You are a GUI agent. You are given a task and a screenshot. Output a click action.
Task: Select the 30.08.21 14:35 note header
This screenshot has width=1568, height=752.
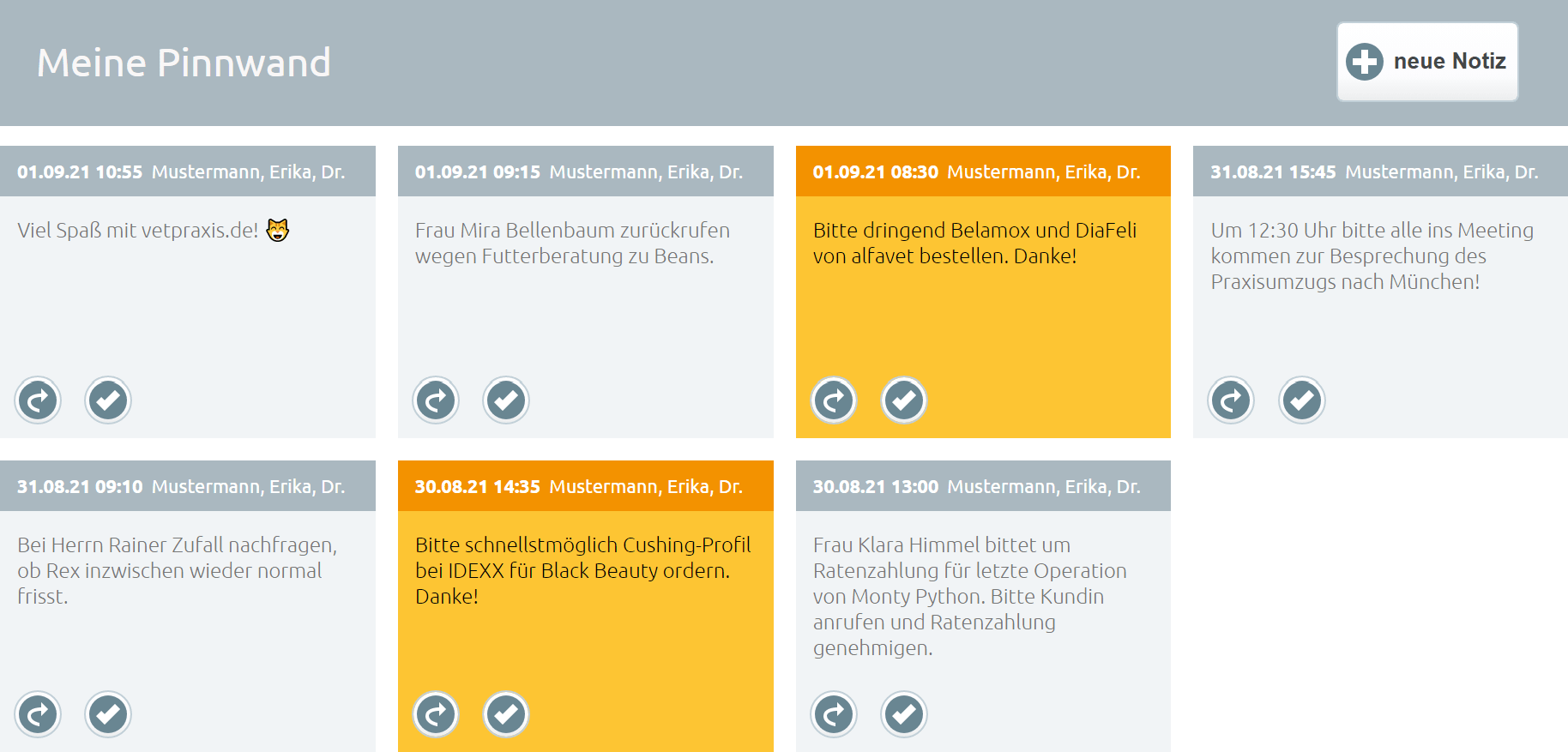586,486
